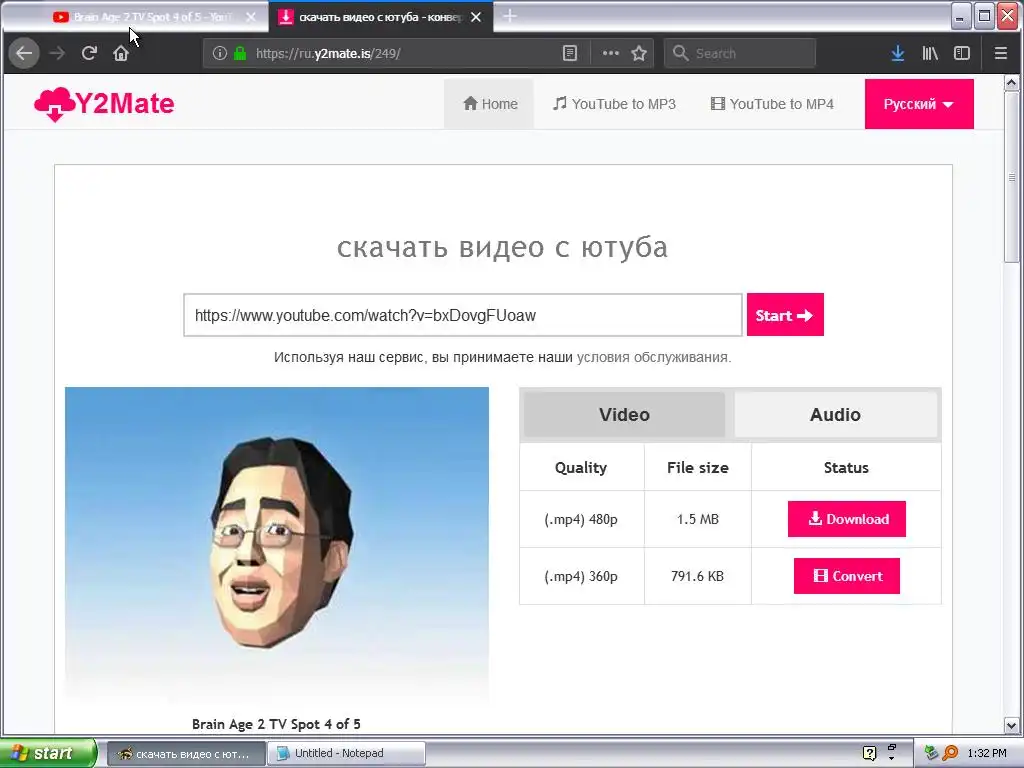Click the 791.6 KB file size cell
The height and width of the screenshot is (768, 1024).
pos(697,576)
